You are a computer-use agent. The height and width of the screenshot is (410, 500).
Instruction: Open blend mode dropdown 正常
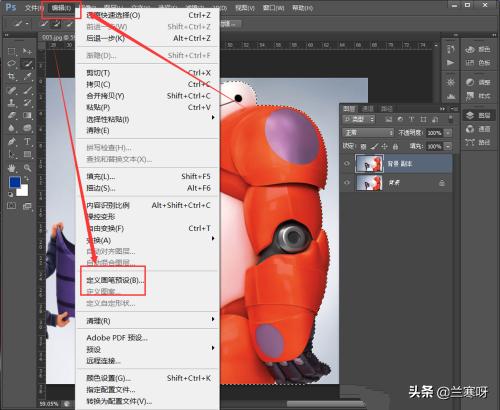pyautogui.click(x=368, y=133)
